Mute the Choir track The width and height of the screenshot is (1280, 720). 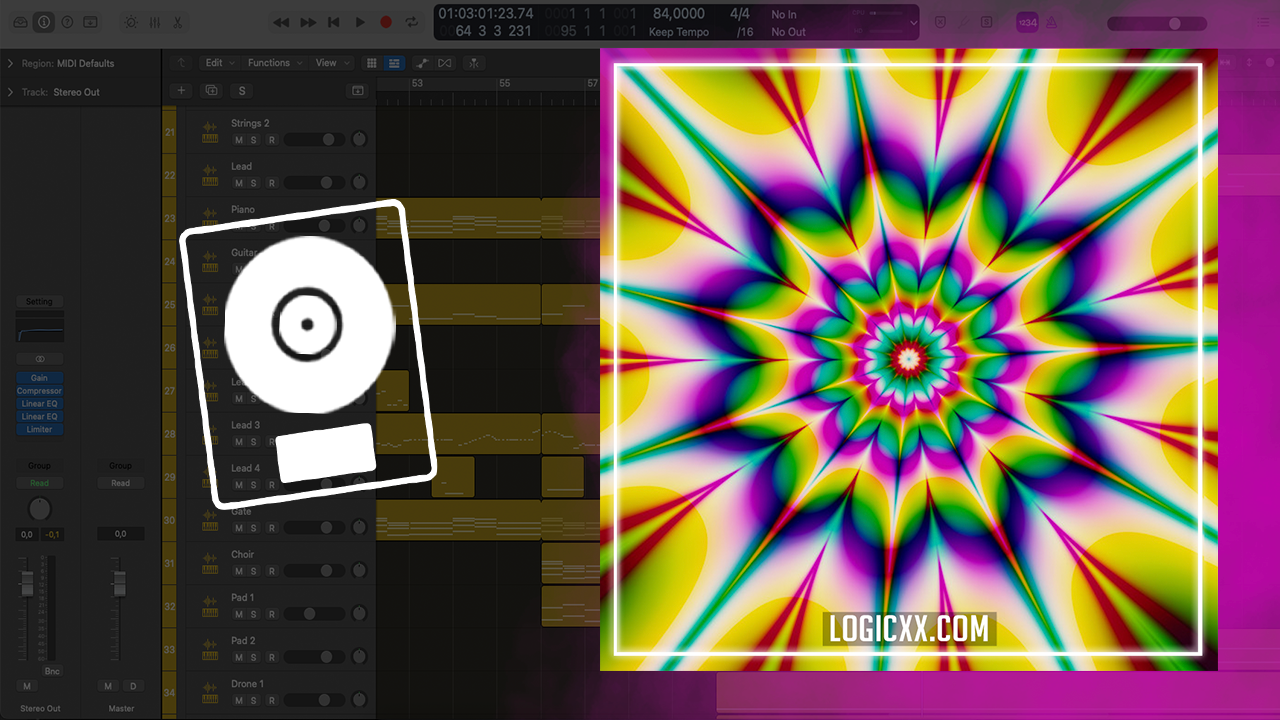click(x=238, y=571)
